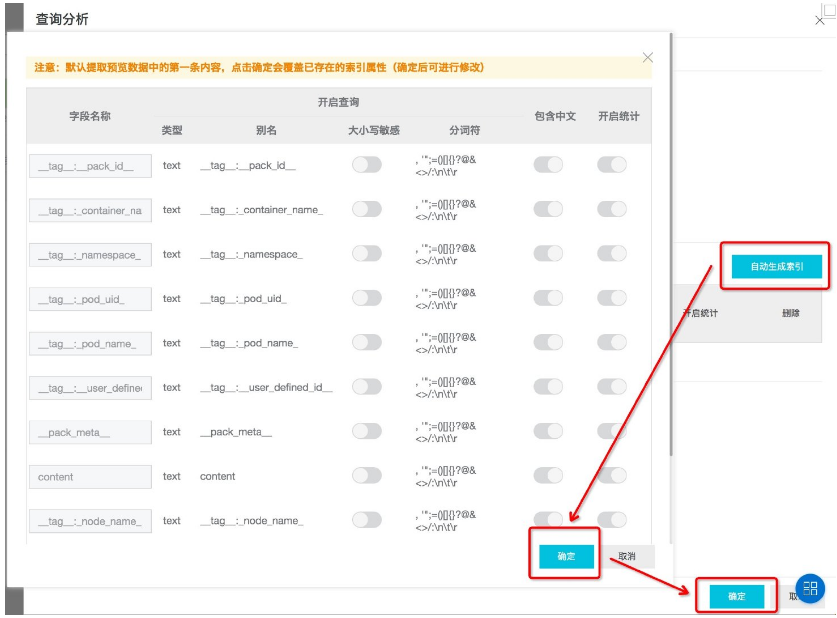
Task: Enable 开启统计 for __tag__:_pod_uid_
Action: coord(612,298)
